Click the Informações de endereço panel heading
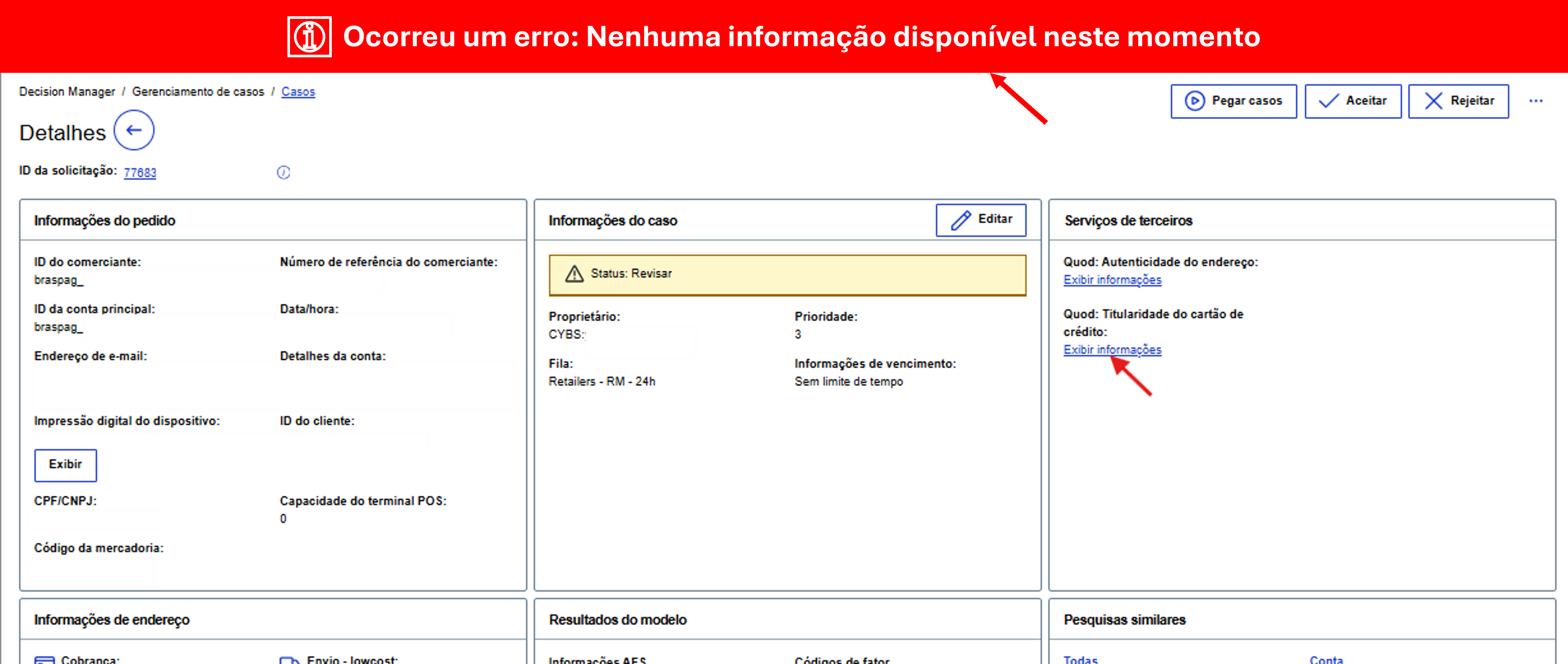1568x664 pixels. coord(111,620)
